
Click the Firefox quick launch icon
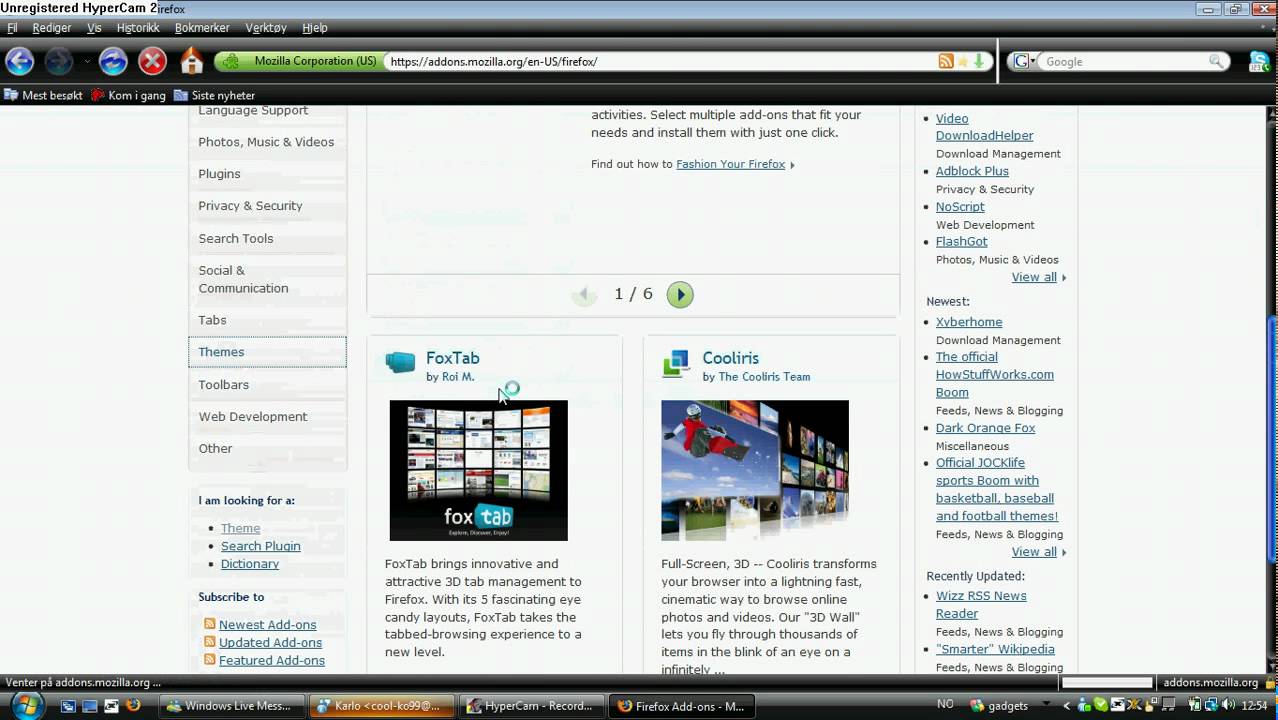133,705
